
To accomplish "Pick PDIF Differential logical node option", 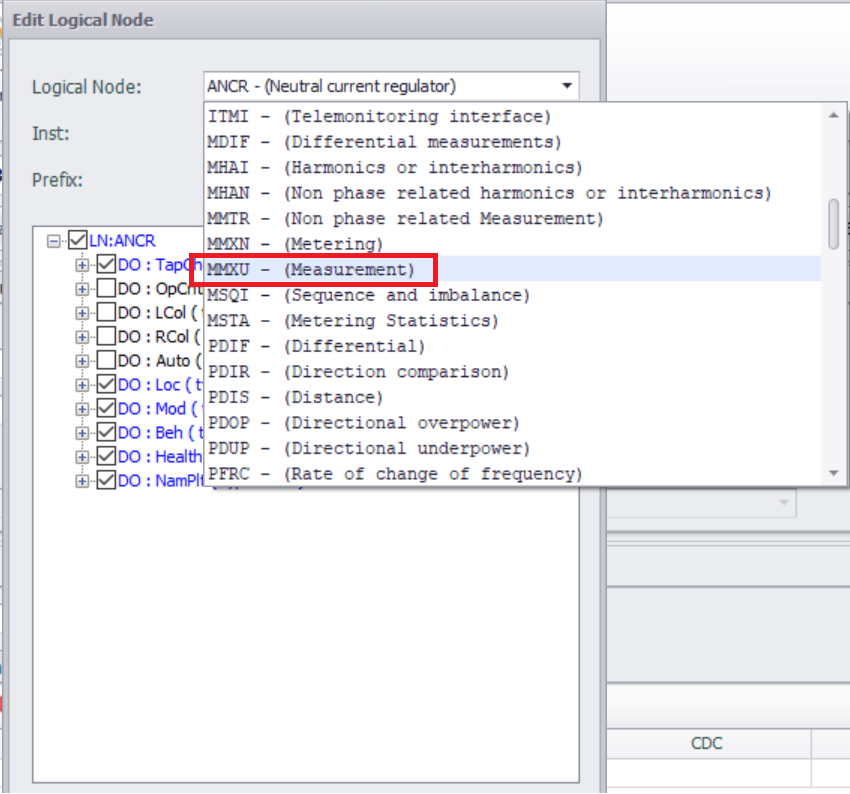I will 316,346.
